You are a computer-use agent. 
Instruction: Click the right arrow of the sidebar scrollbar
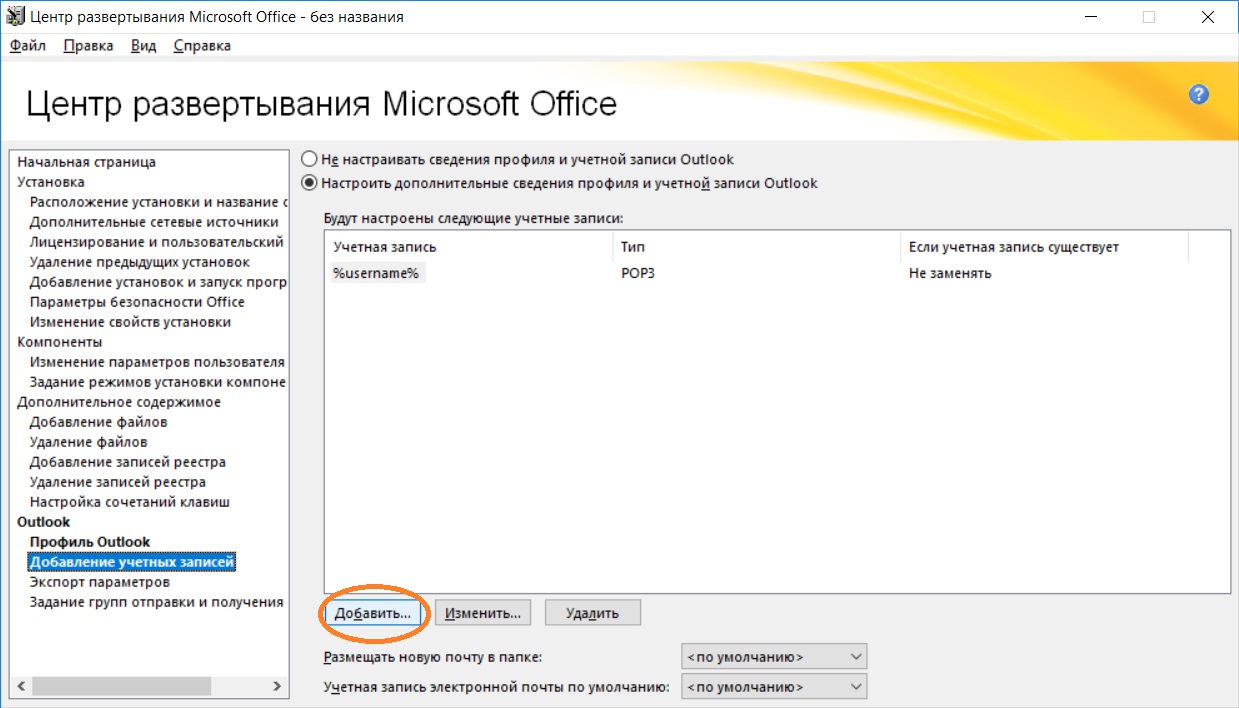point(278,687)
